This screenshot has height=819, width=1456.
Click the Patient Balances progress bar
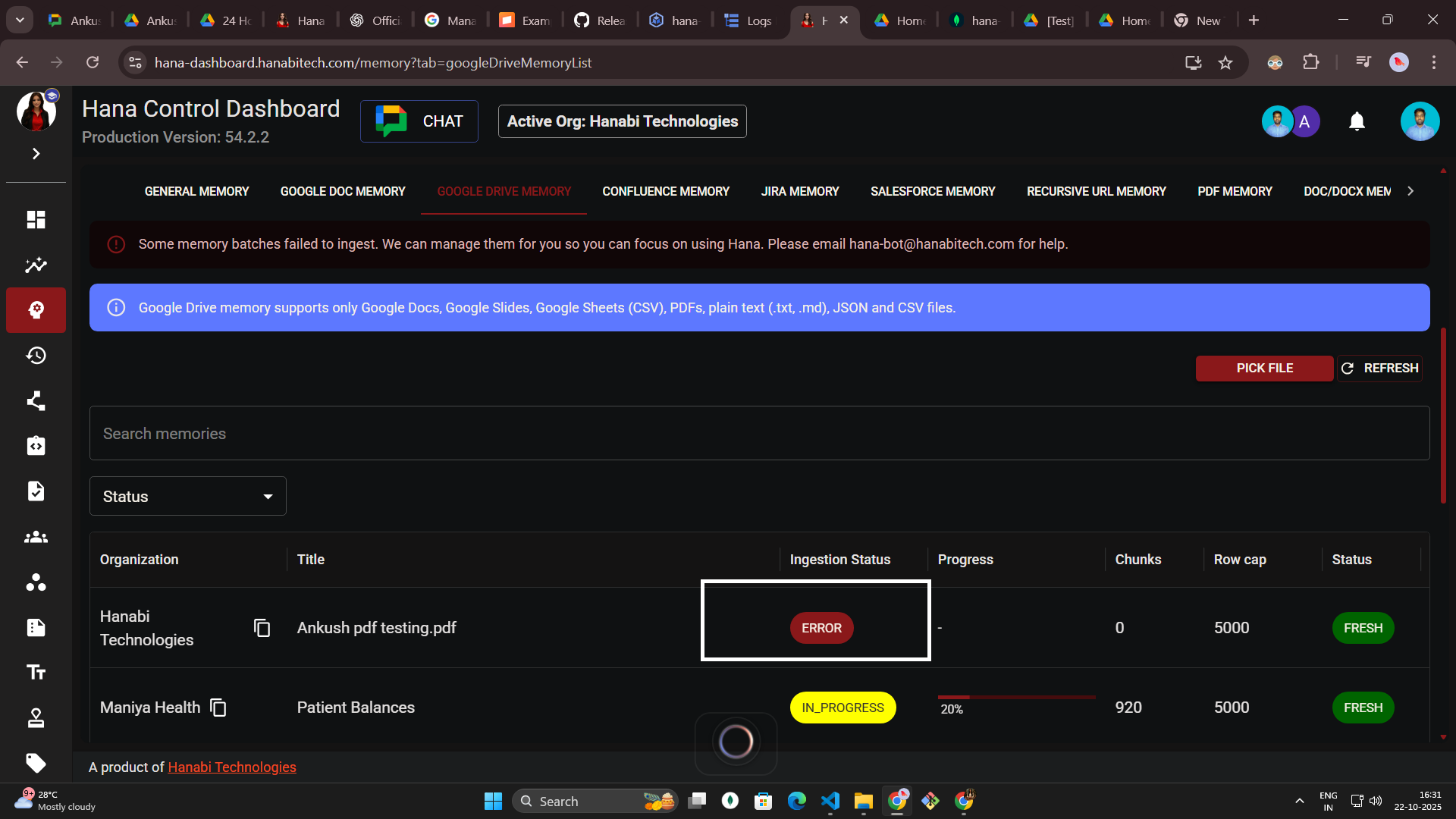click(1016, 698)
